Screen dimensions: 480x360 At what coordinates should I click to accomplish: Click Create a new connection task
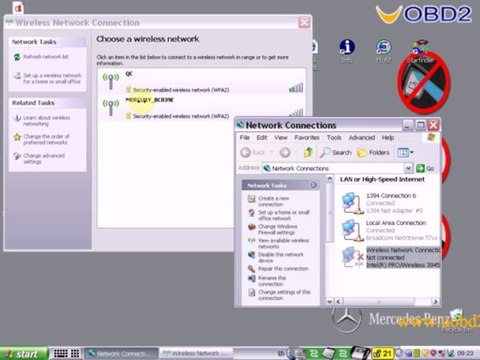click(269, 201)
